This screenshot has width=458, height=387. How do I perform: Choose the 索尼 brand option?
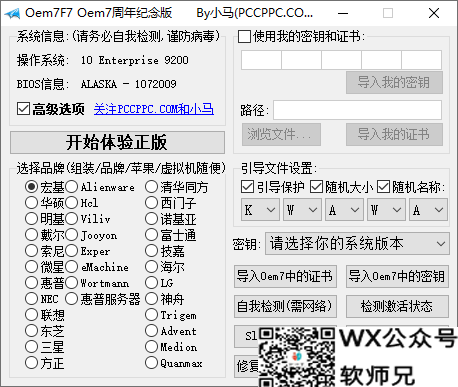point(31,251)
